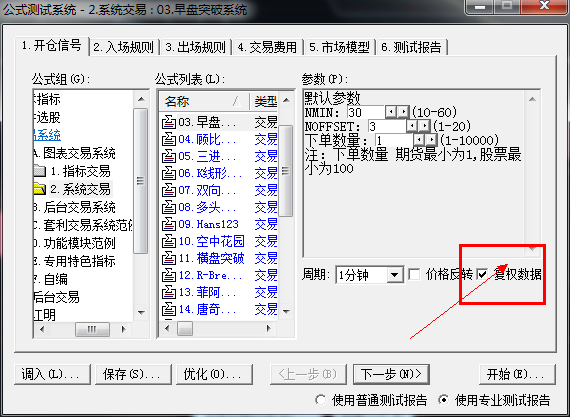Click the 调入(L)... button
Screen dimensions: 570x417
point(52,374)
